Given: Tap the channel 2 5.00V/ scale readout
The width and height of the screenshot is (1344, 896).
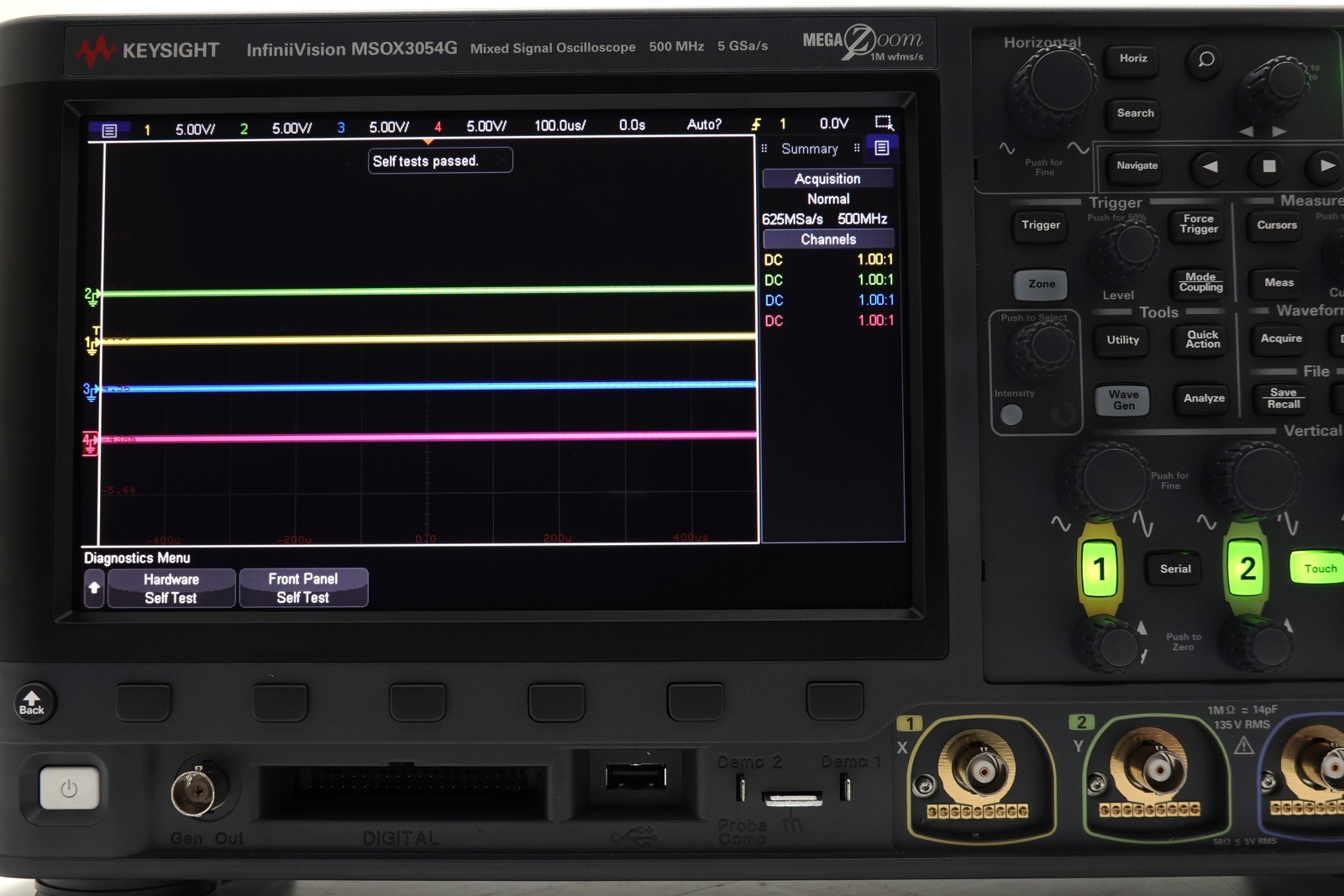Looking at the screenshot, I should 291,128.
